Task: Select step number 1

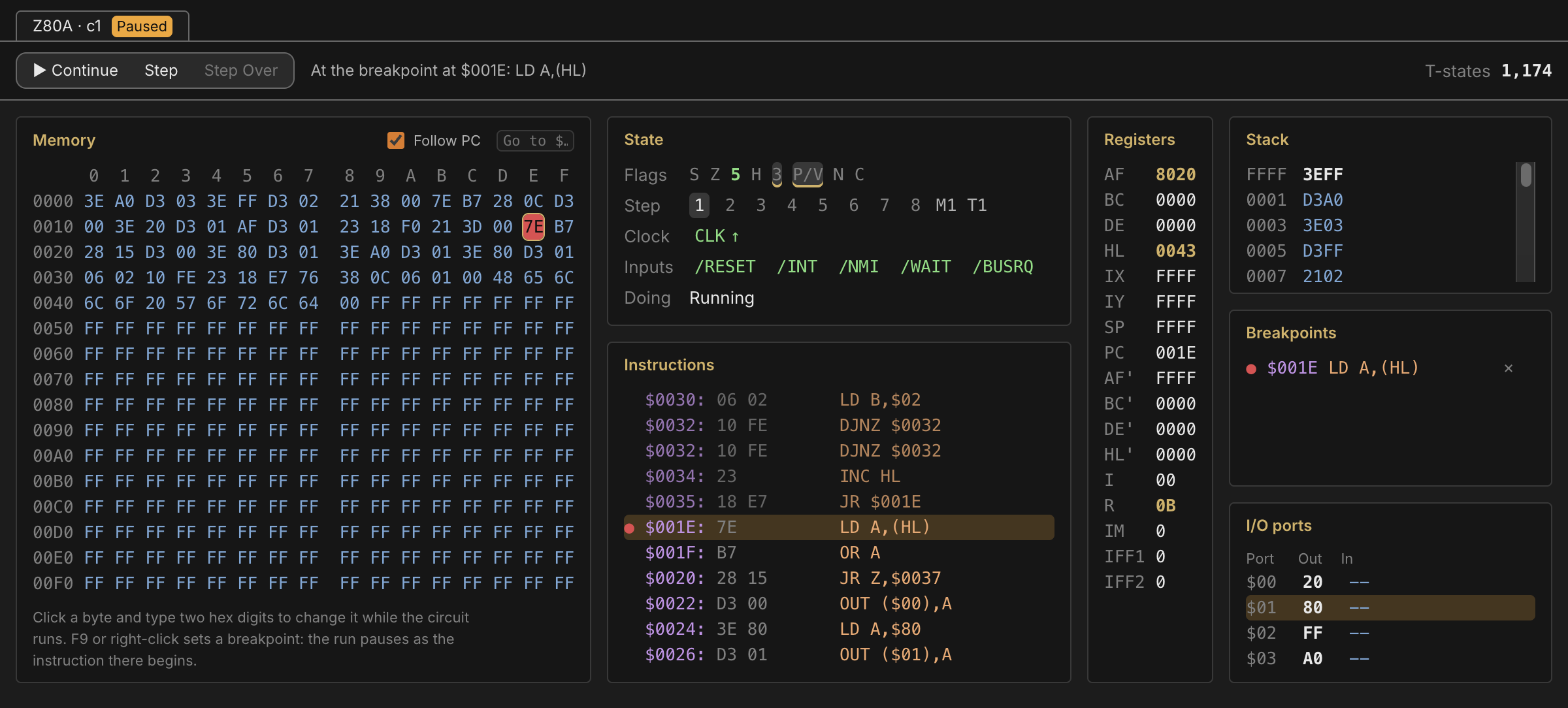Action: (x=699, y=205)
